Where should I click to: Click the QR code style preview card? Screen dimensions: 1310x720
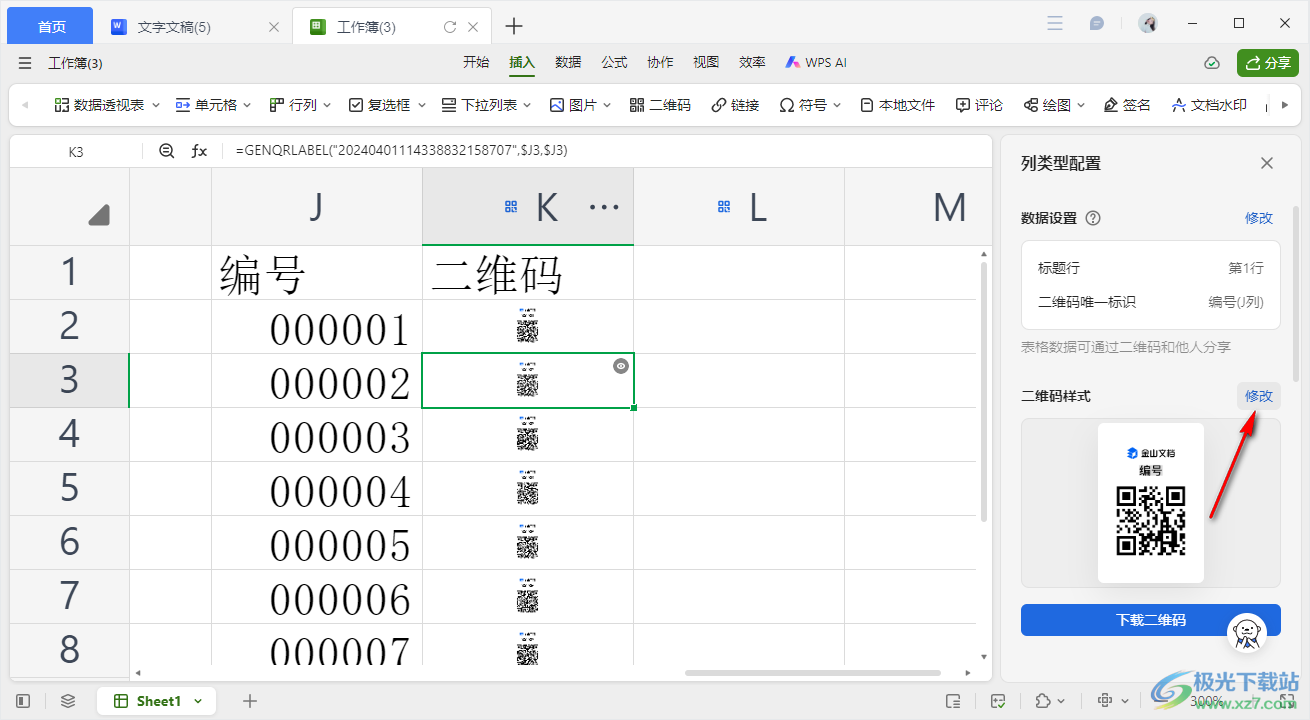tap(1150, 503)
